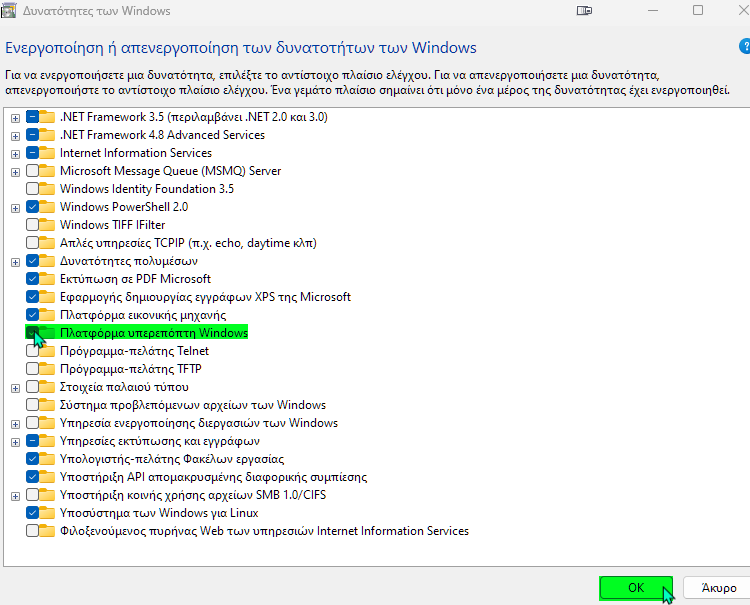Image resolution: width=750 pixels, height=605 pixels.
Task: Select the Εφαρμογής δημιουργίας εγγράφων XPS label
Action: [205, 297]
